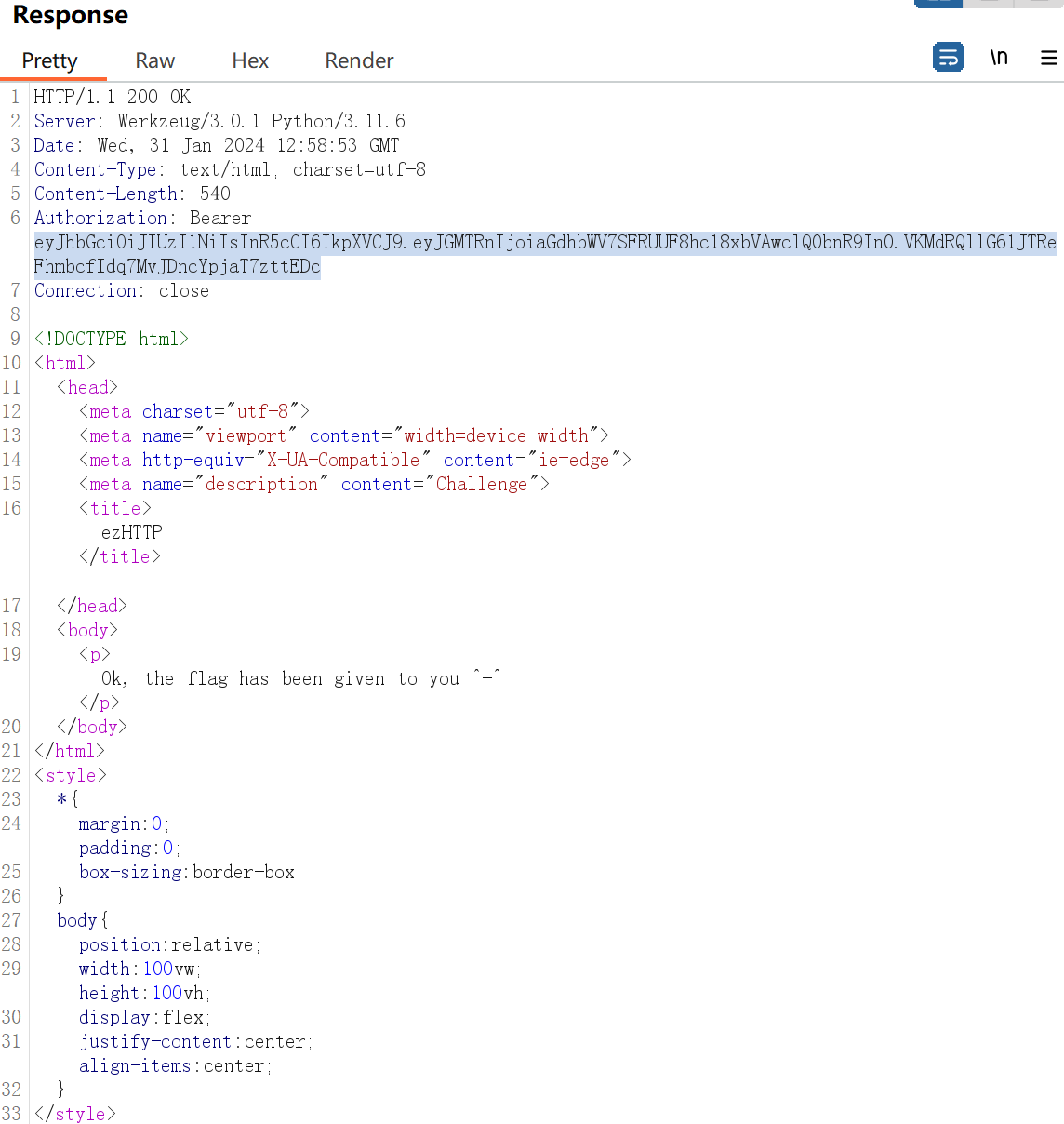Click the Content-Type header name
The image size is (1064, 1124).
(96, 169)
